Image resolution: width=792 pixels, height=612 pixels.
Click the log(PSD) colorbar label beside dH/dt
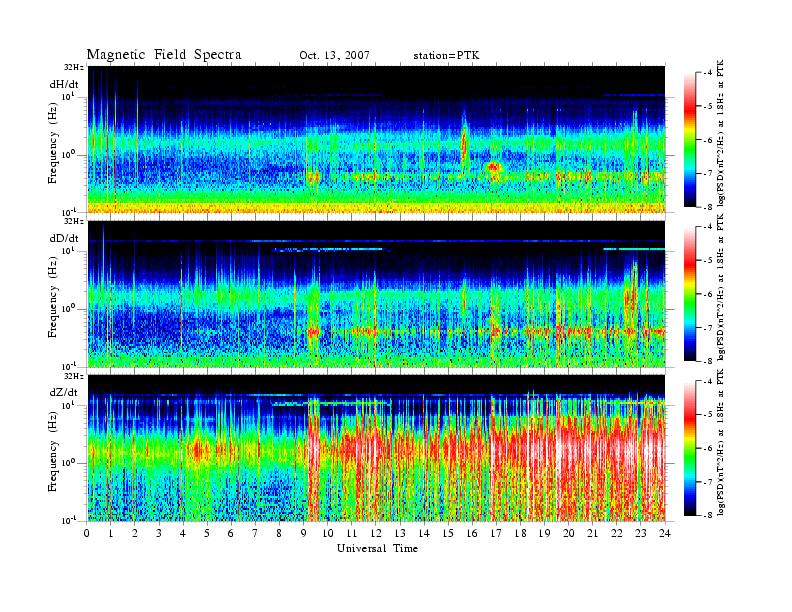pyautogui.click(x=721, y=133)
